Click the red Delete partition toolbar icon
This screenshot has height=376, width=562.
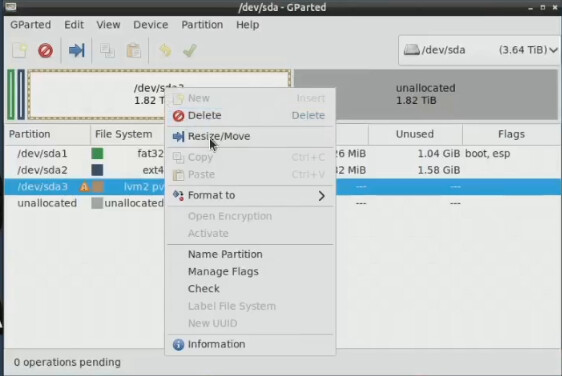46,51
